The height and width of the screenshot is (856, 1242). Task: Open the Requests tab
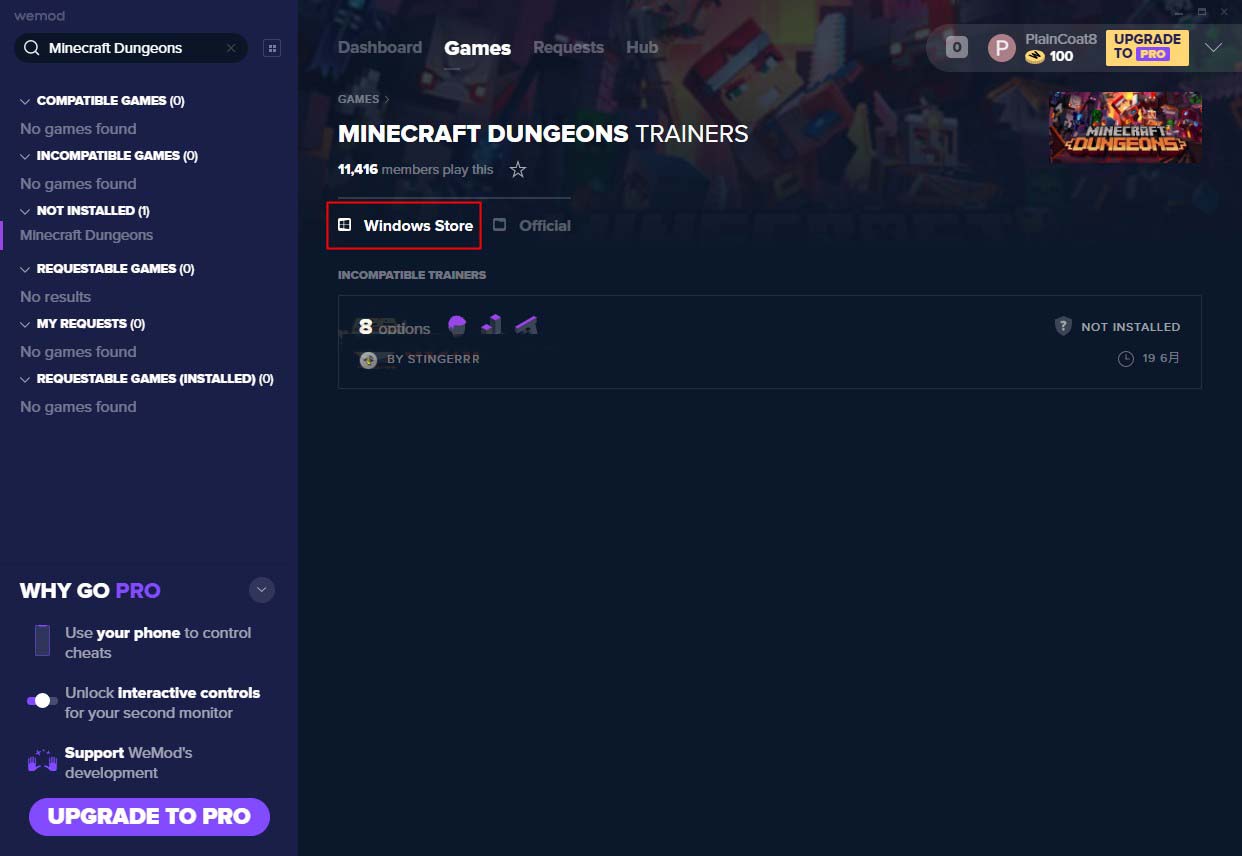click(568, 47)
